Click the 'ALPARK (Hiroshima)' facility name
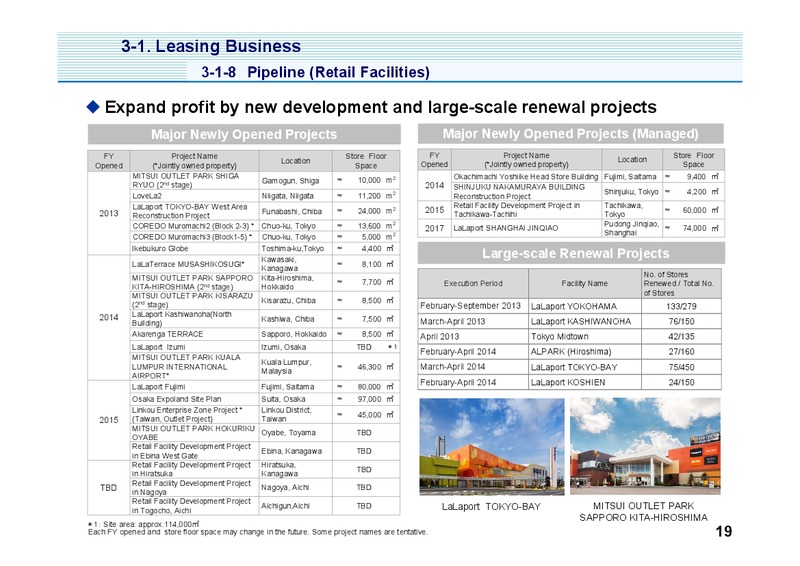Viewport: 800px width, 566px height. [x=571, y=352]
